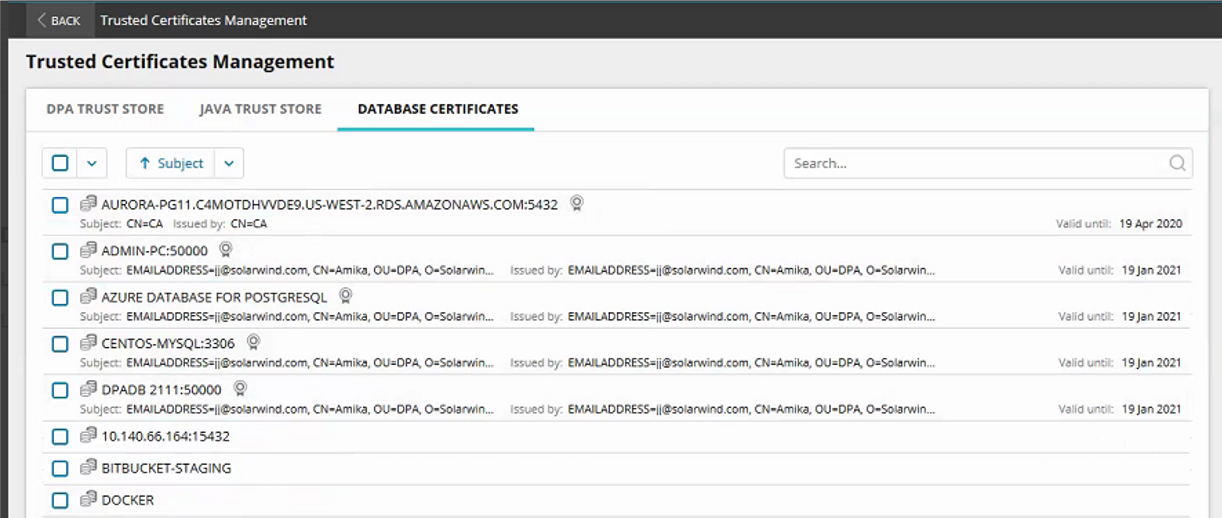Image resolution: width=1222 pixels, height=518 pixels.
Task: Click the certificate badge after AZURE DATABASE FOR POSTGRESQL
Action: coord(346,296)
